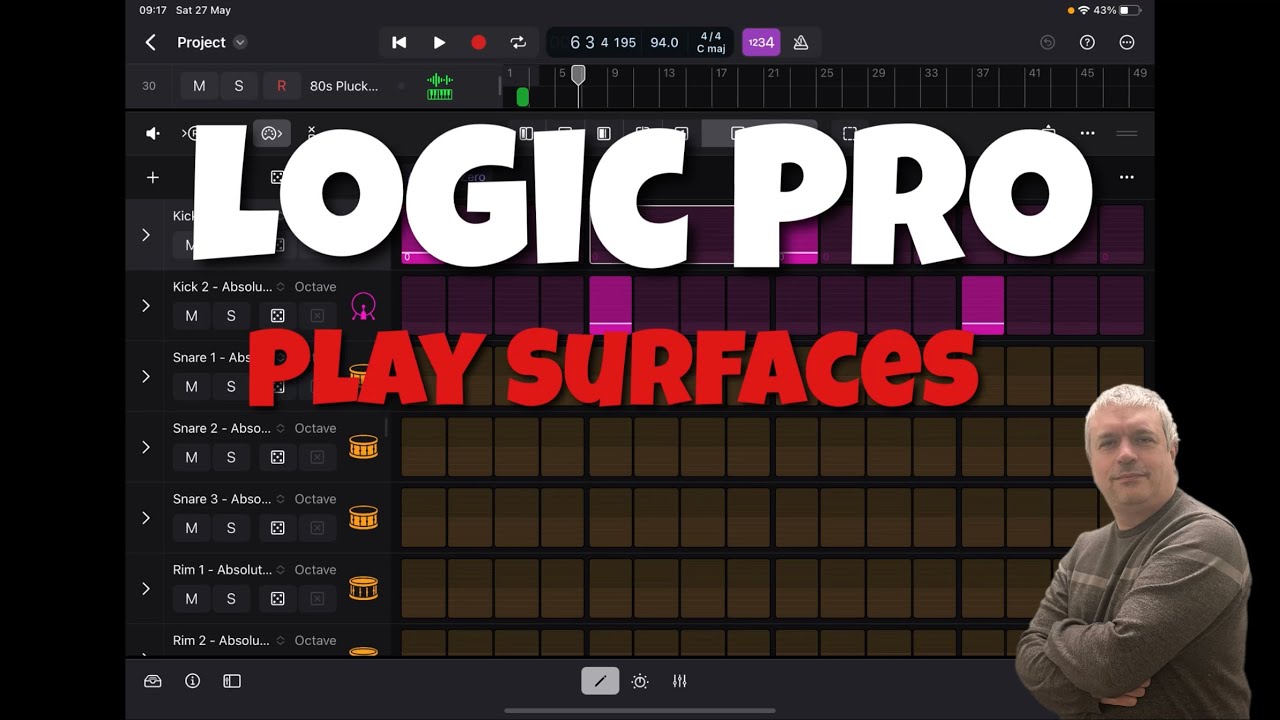The image size is (1280, 720).
Task: Click the Octave label on the Rim 1 row
Action: pos(315,570)
